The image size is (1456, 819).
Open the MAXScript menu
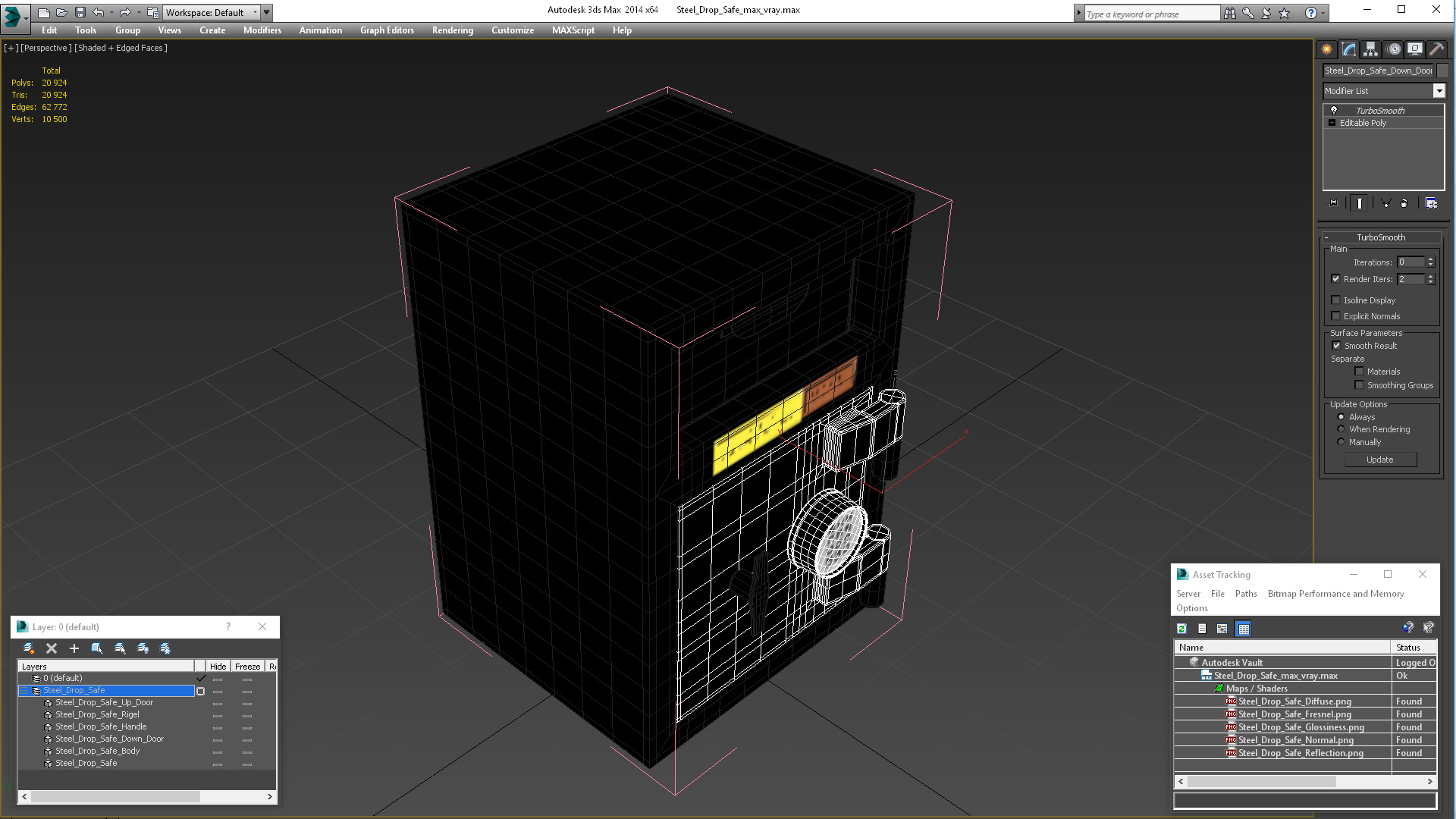pos(573,30)
